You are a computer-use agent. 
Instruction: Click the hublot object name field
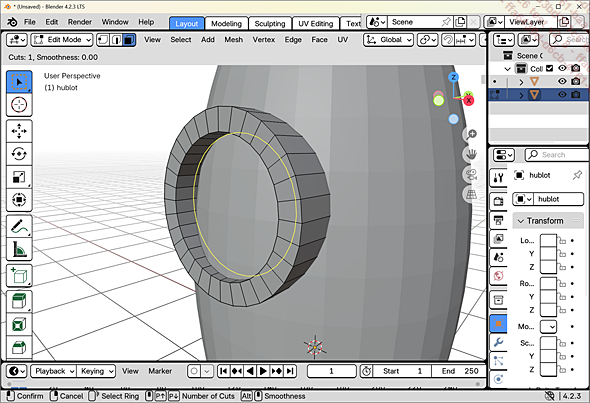point(558,199)
